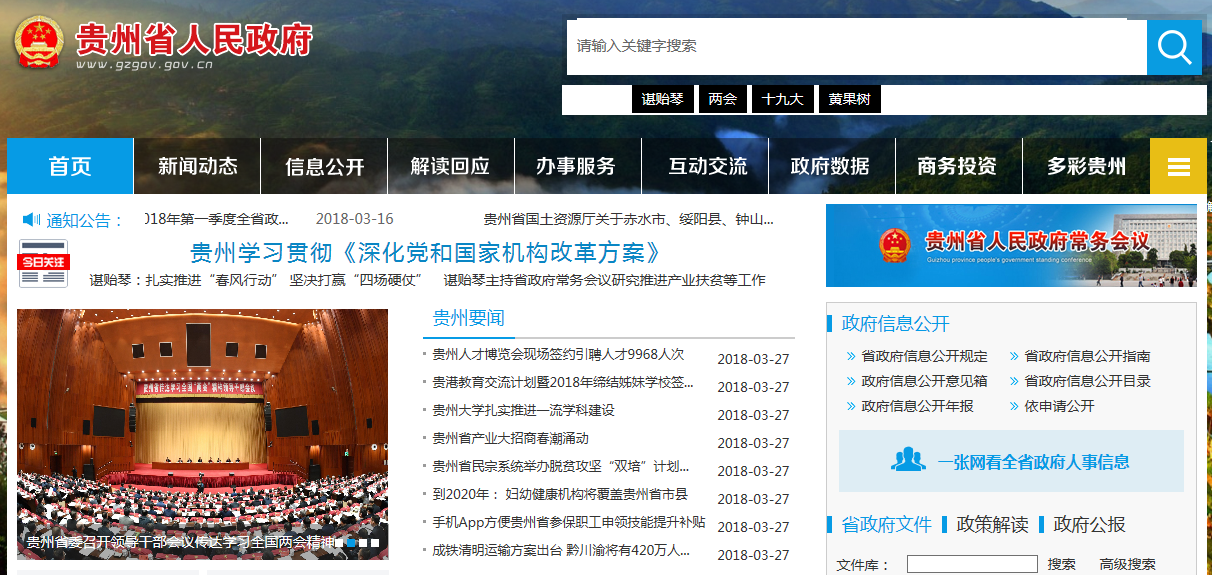The height and width of the screenshot is (575, 1212).
Task: Click the 今日关注 newspaper icon
Action: pos(43,263)
